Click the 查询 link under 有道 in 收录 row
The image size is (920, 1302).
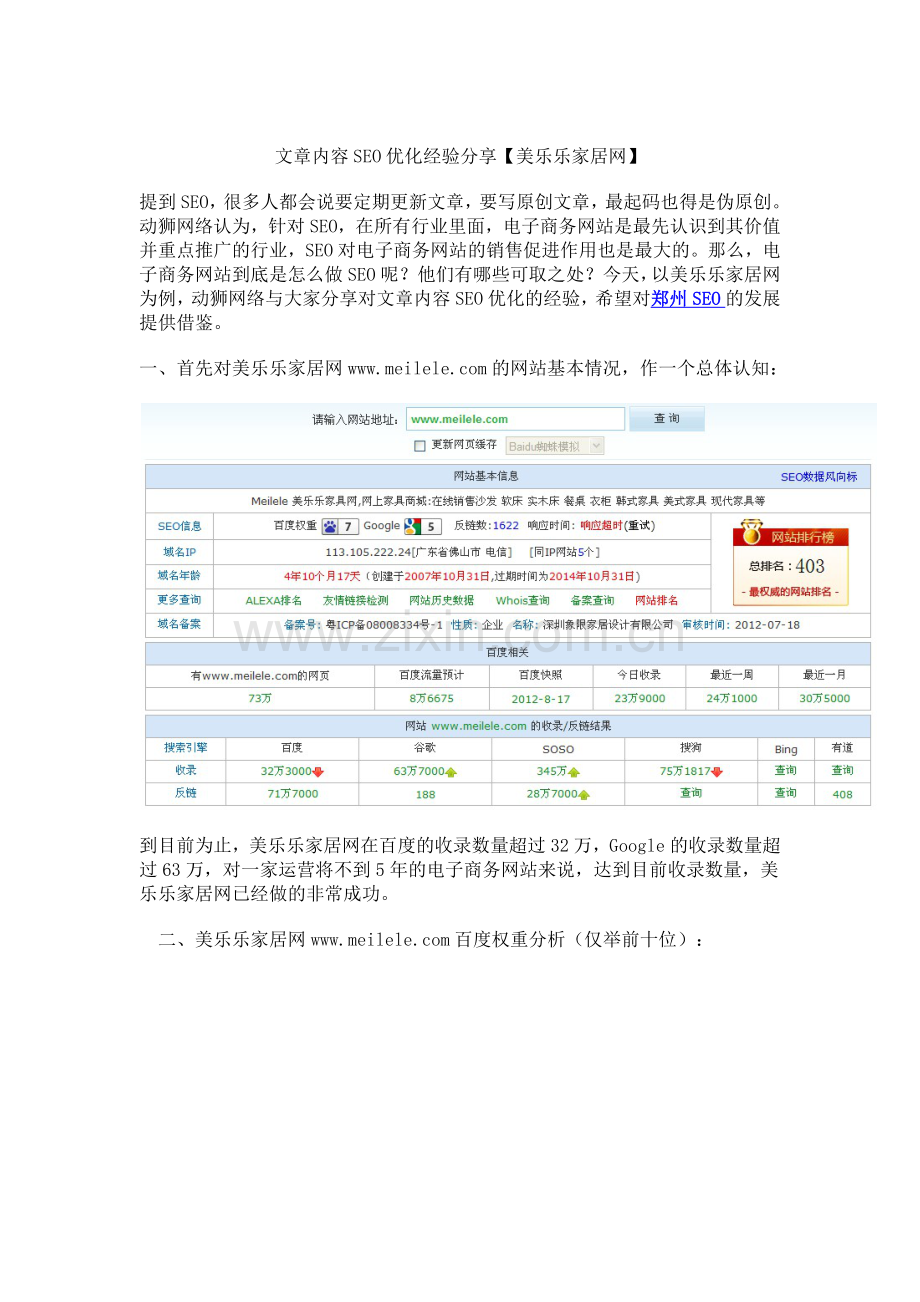843,771
